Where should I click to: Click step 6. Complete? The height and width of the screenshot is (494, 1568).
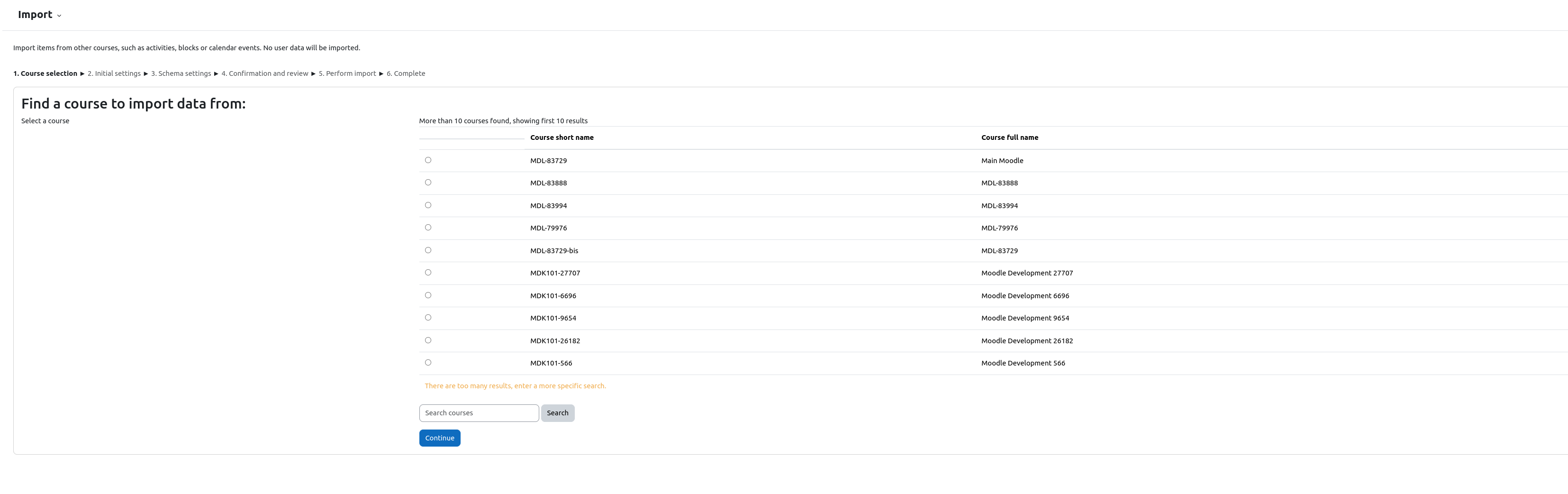click(406, 73)
